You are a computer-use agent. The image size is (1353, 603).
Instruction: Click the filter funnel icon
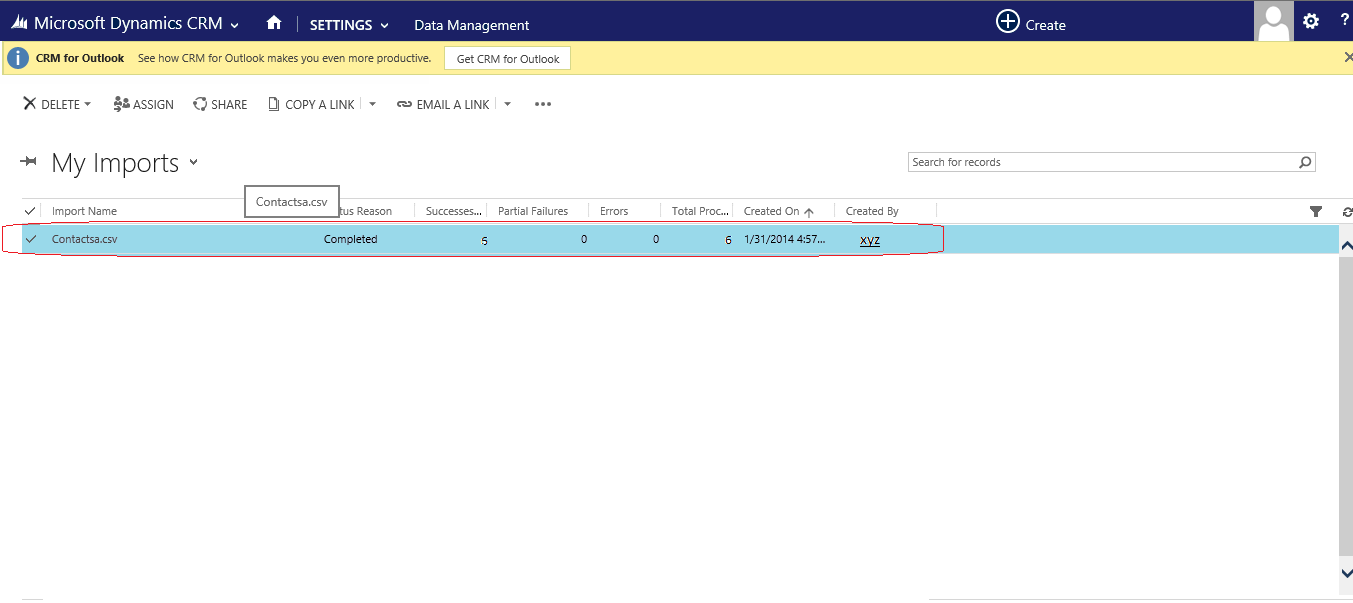(1316, 211)
